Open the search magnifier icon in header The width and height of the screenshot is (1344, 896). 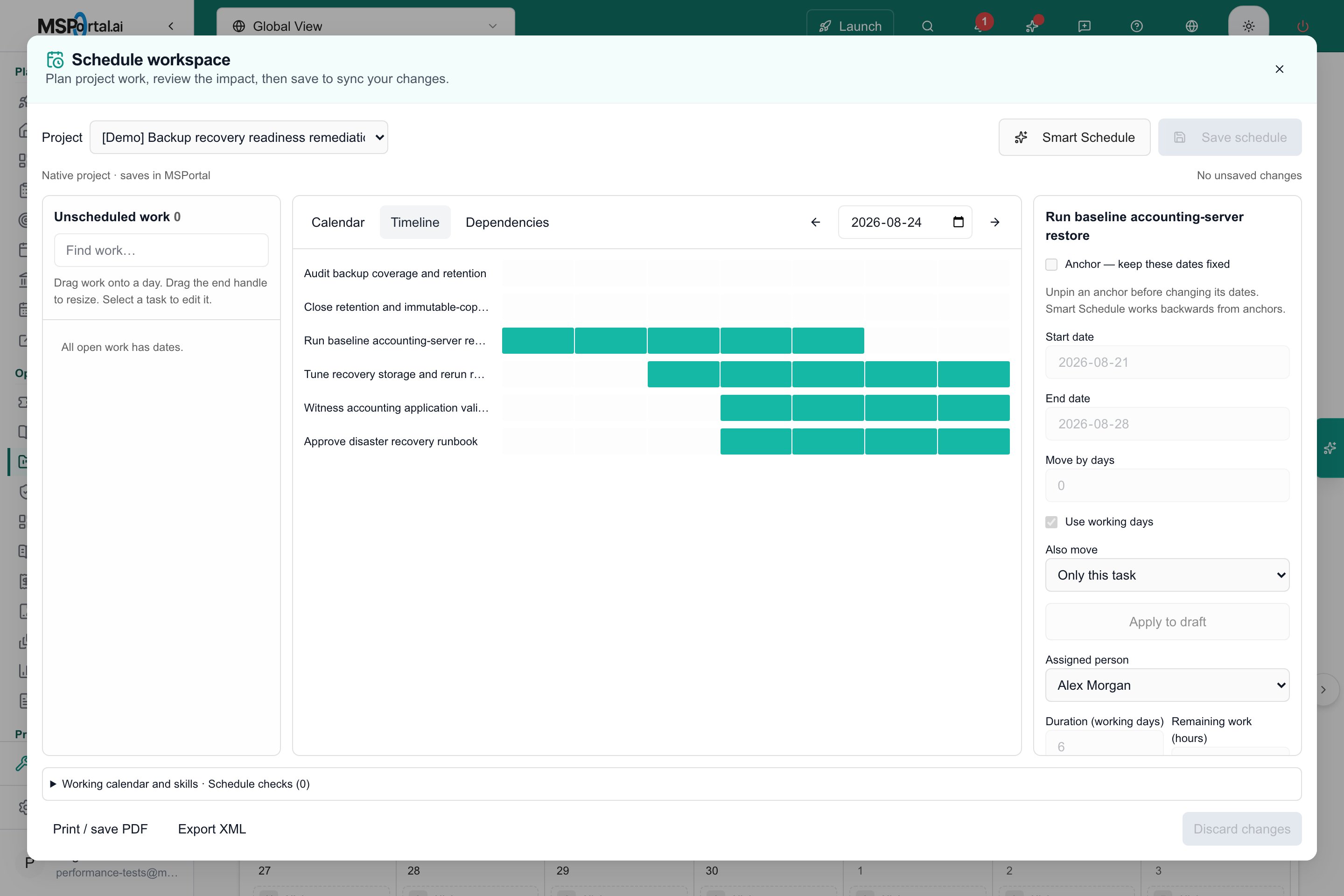(x=927, y=26)
